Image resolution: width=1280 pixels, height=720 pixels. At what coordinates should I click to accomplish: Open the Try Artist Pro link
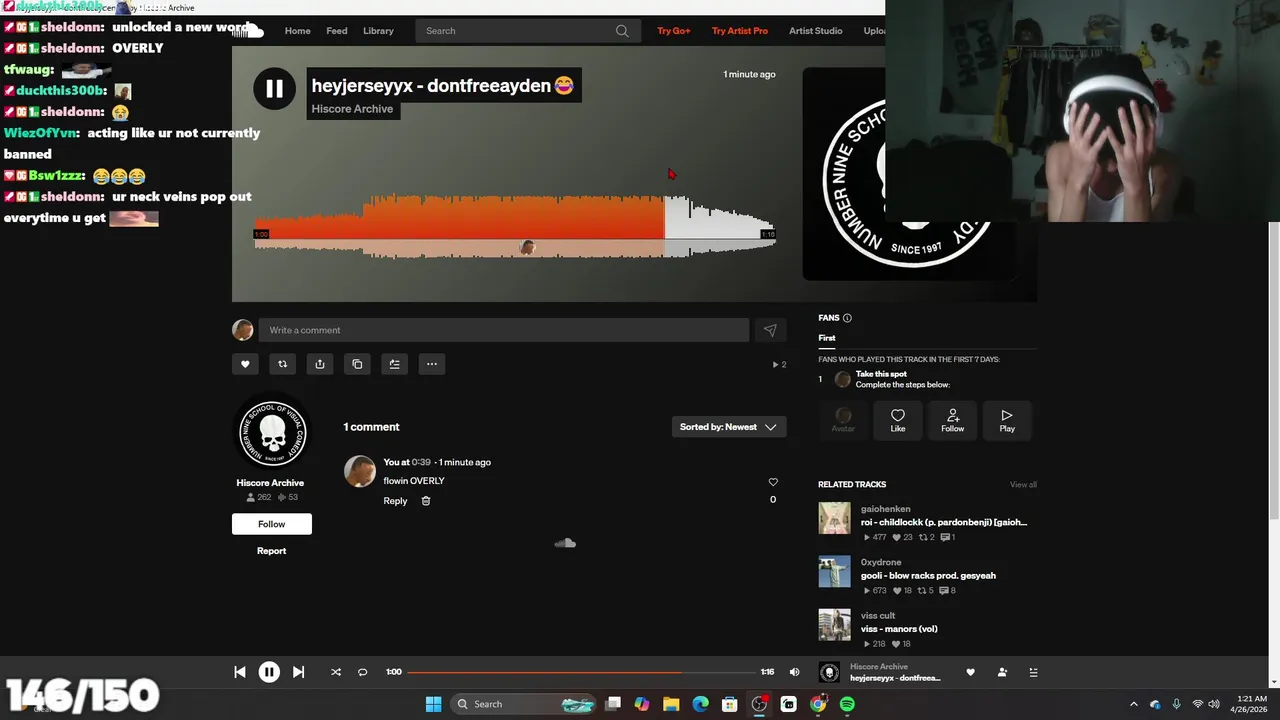[740, 31]
